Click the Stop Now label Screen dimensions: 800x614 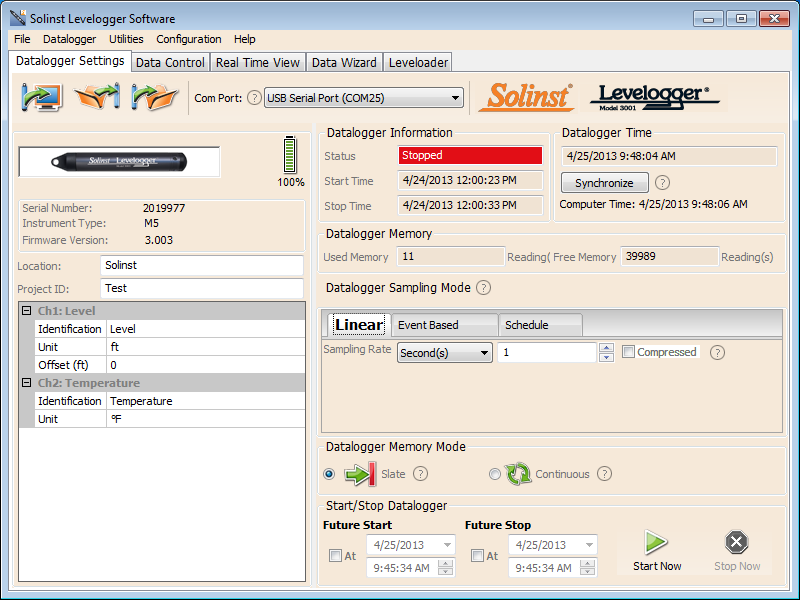[737, 566]
